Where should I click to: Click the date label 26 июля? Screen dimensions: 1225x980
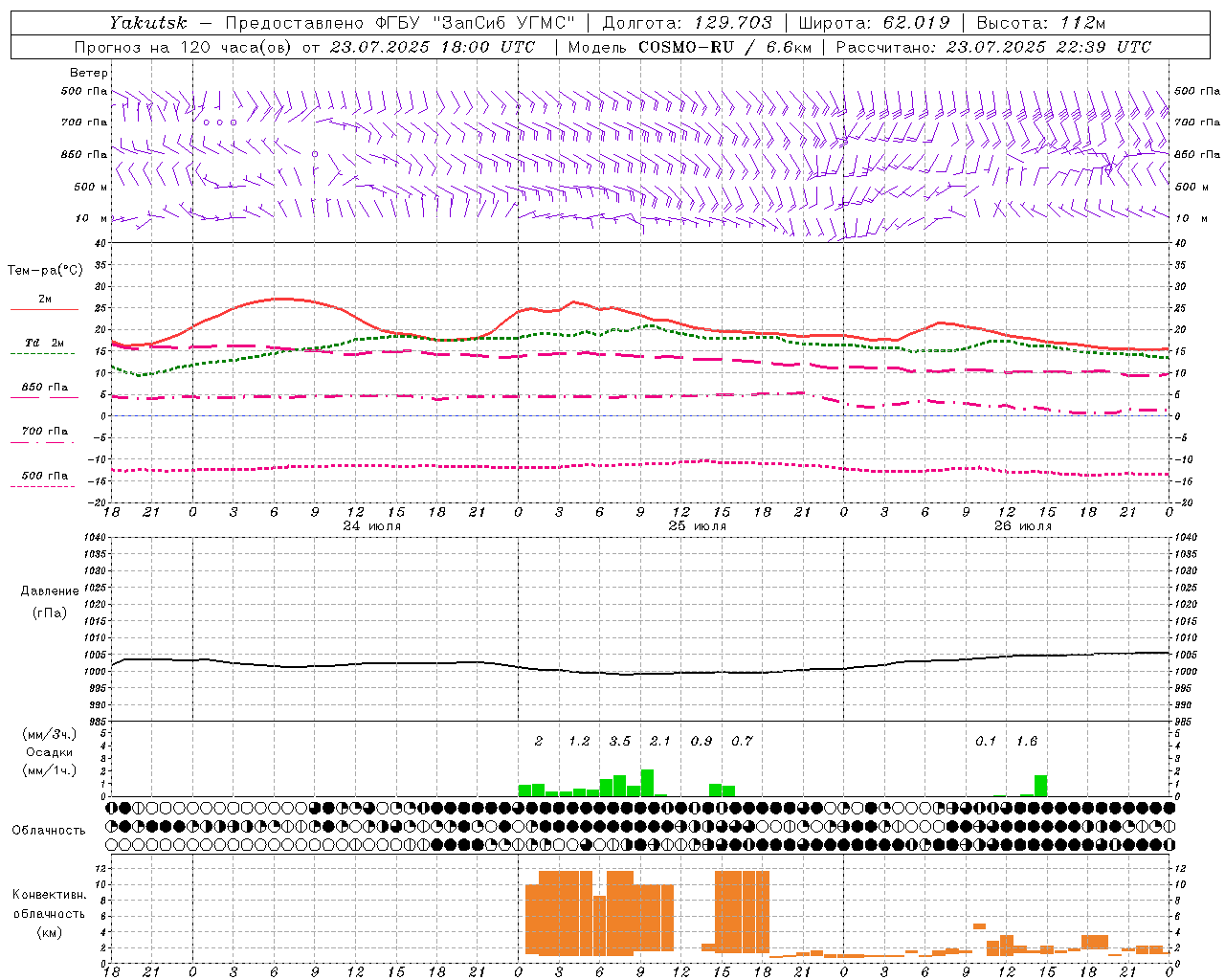[1023, 526]
